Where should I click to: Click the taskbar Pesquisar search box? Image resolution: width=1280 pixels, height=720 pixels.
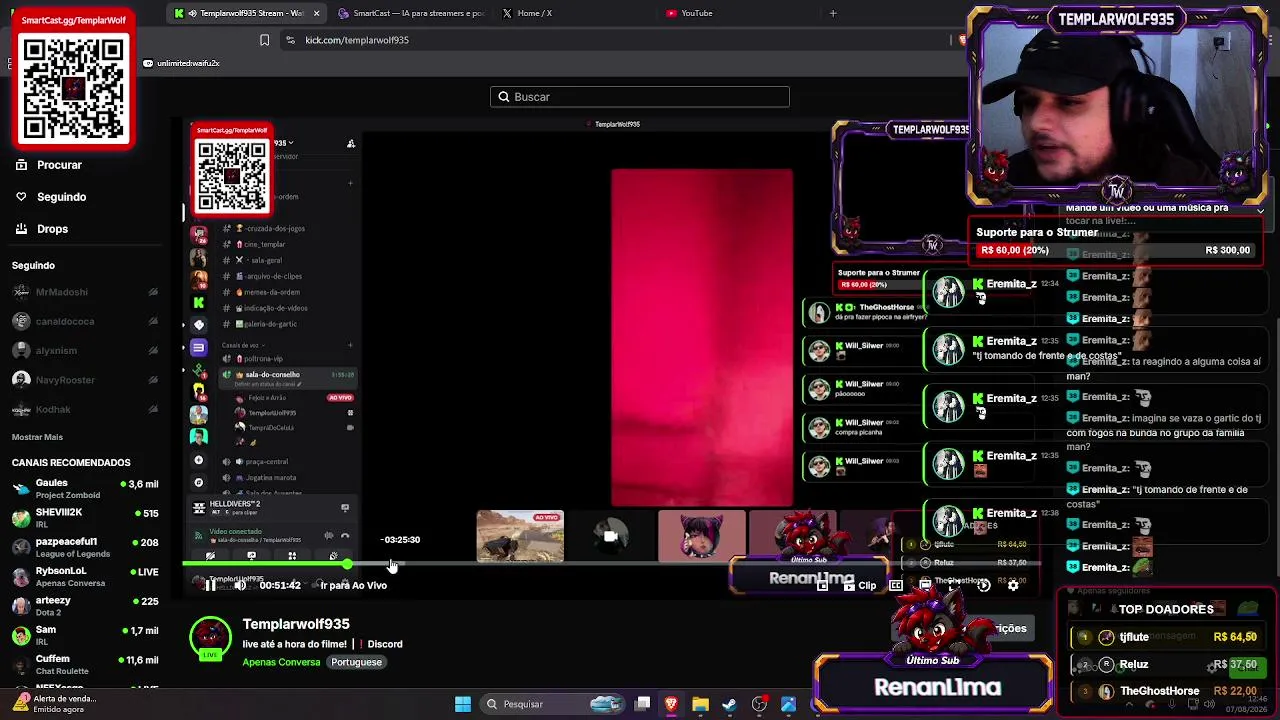tap(553, 704)
